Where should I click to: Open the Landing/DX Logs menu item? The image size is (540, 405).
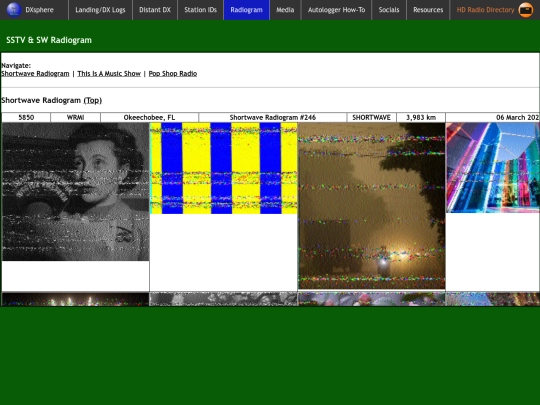coord(100,10)
